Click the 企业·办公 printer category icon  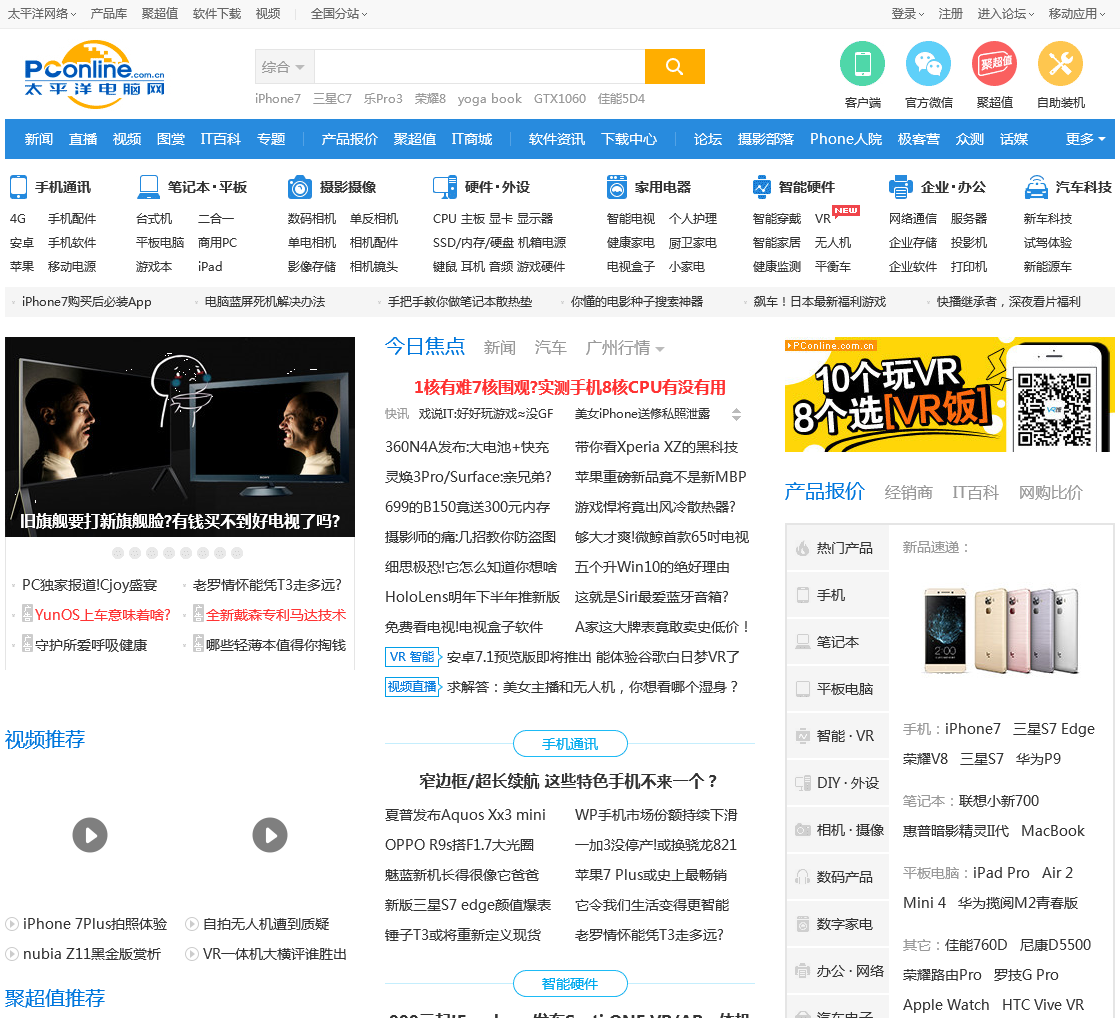tap(901, 187)
